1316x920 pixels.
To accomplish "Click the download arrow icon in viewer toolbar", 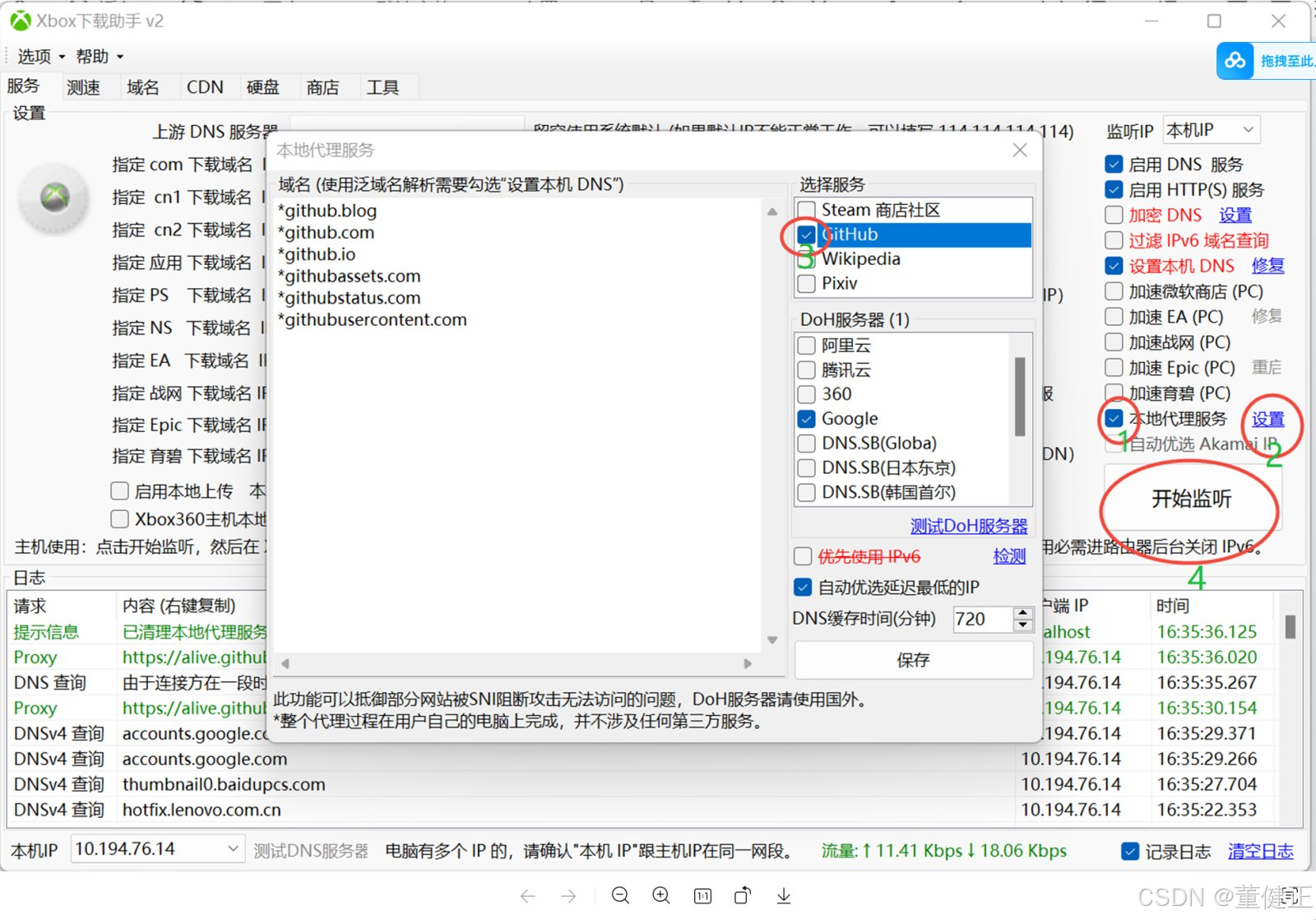I will [x=784, y=895].
